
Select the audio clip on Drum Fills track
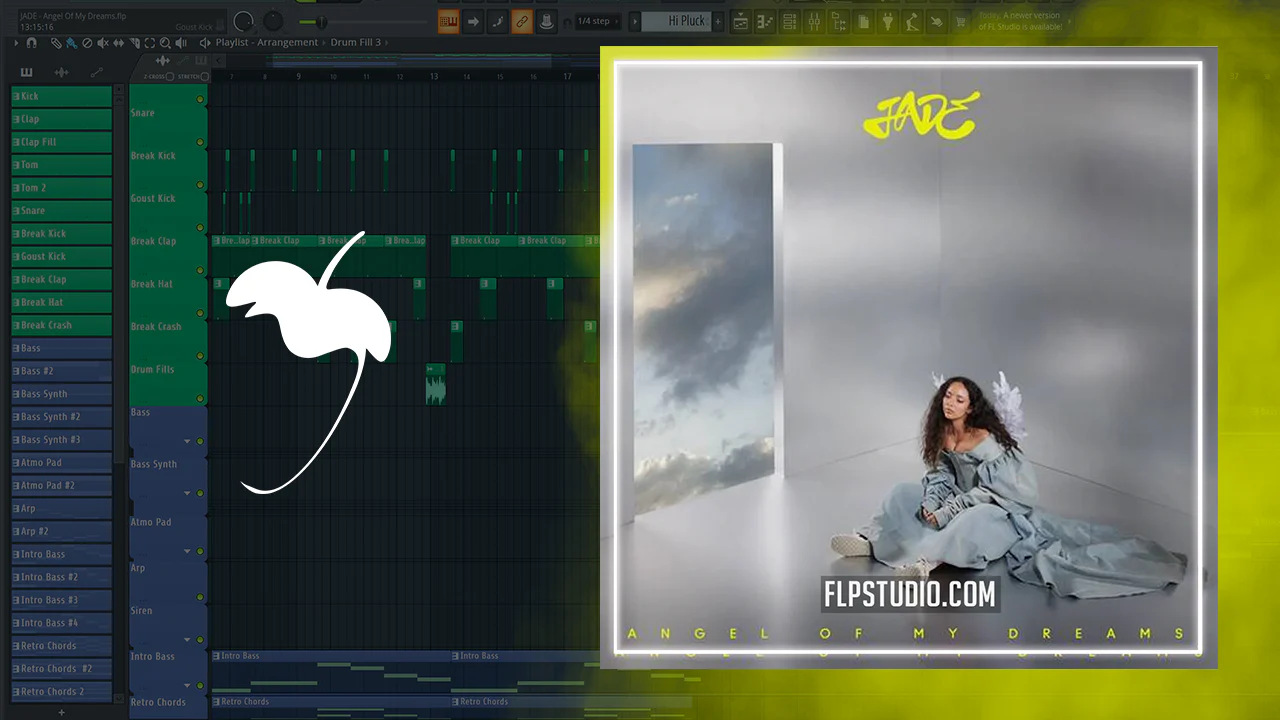[x=436, y=384]
